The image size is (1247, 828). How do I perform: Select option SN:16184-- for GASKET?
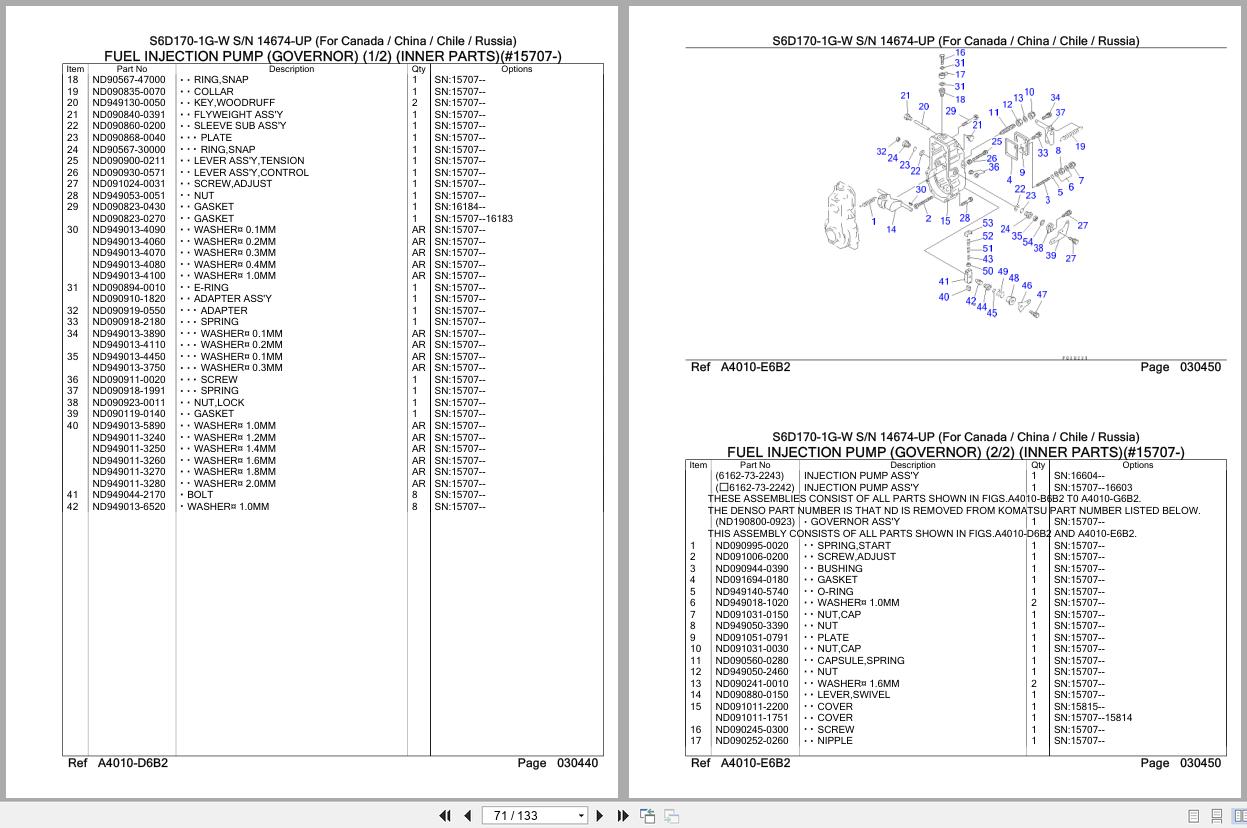coord(460,207)
